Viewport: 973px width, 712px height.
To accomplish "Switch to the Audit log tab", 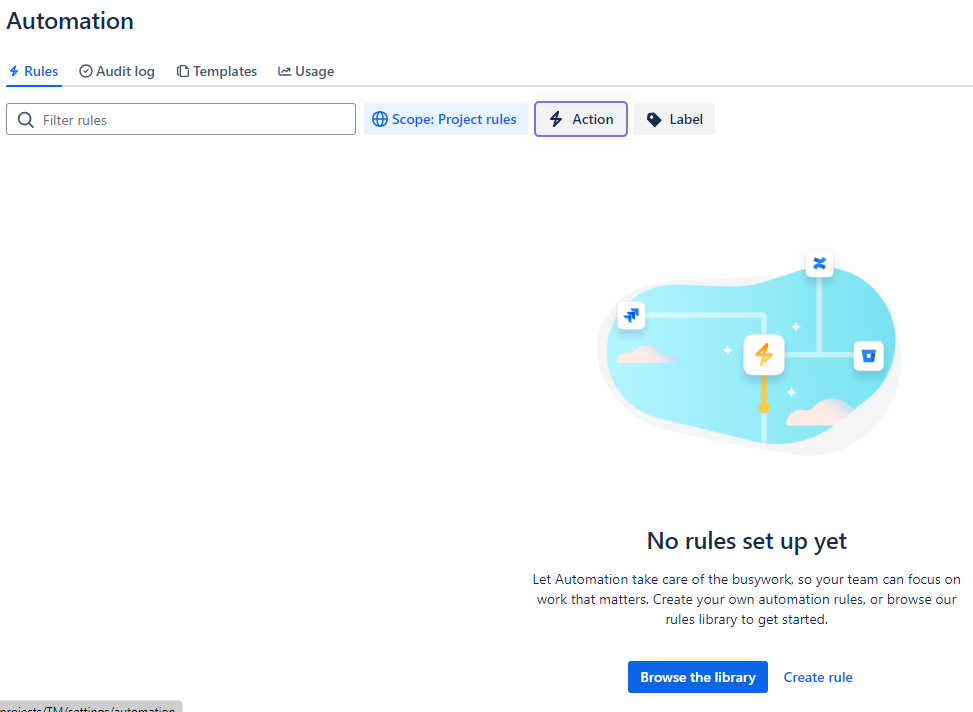I will (116, 71).
